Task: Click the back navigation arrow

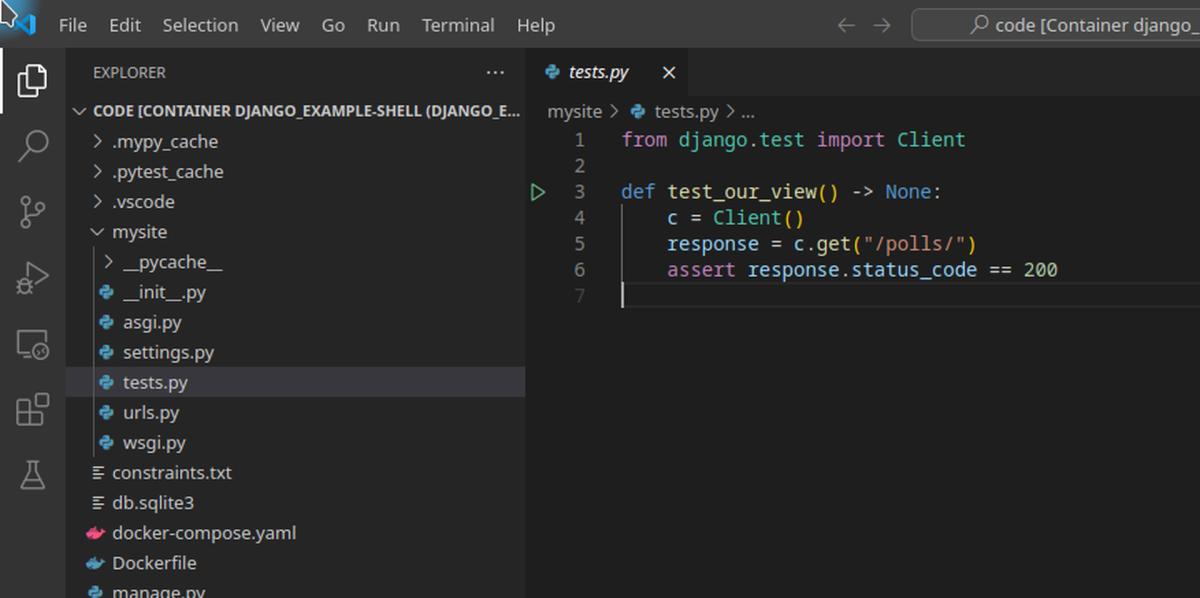Action: point(848,25)
